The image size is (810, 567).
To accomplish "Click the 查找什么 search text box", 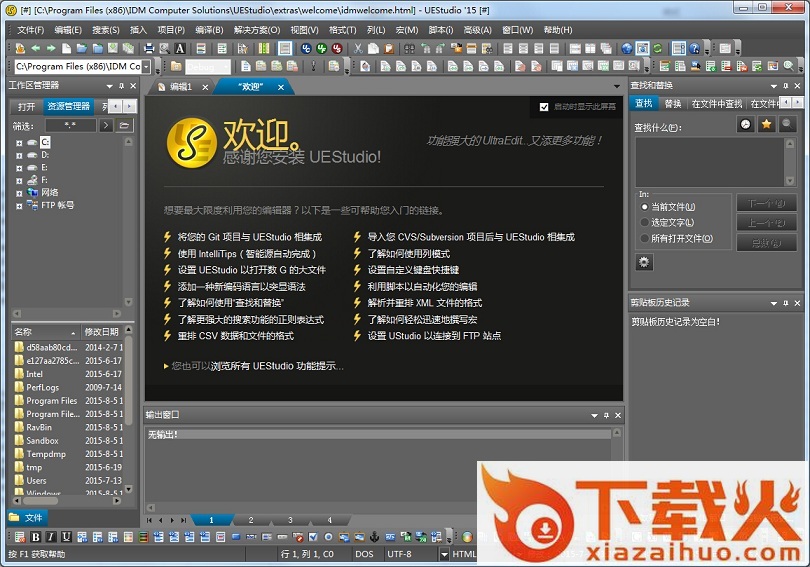I will pyautogui.click(x=710, y=162).
